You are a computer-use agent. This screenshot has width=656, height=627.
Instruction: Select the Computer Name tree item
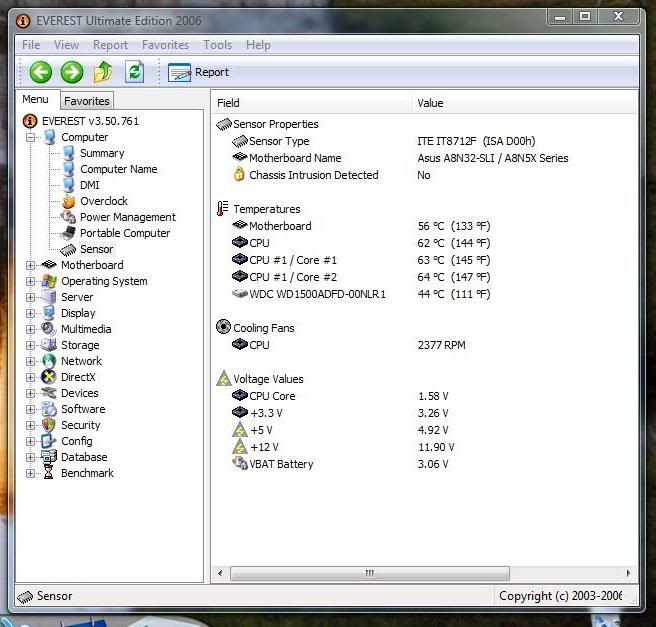119,169
